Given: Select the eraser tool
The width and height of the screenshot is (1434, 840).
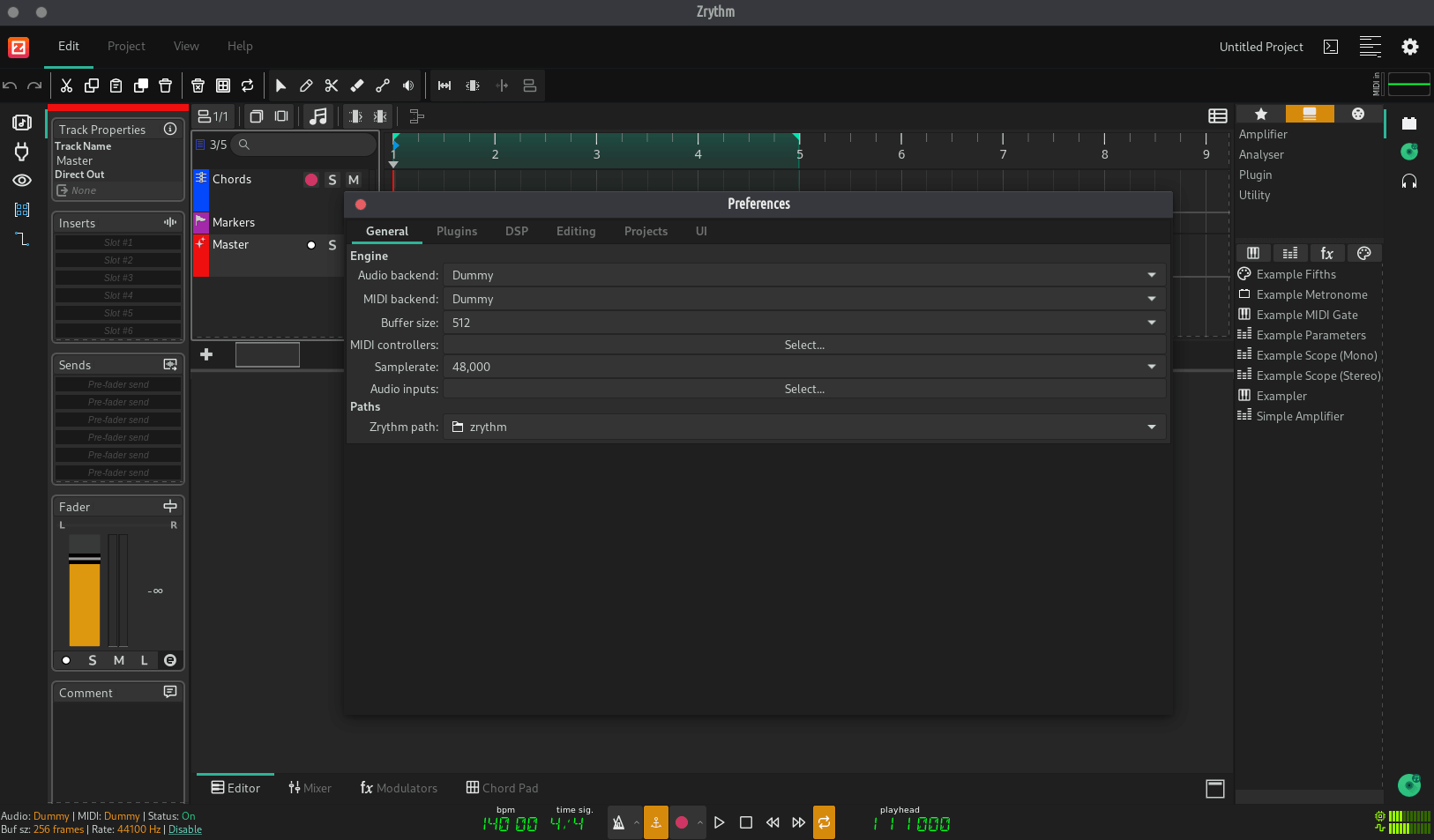Looking at the screenshot, I should [x=357, y=85].
